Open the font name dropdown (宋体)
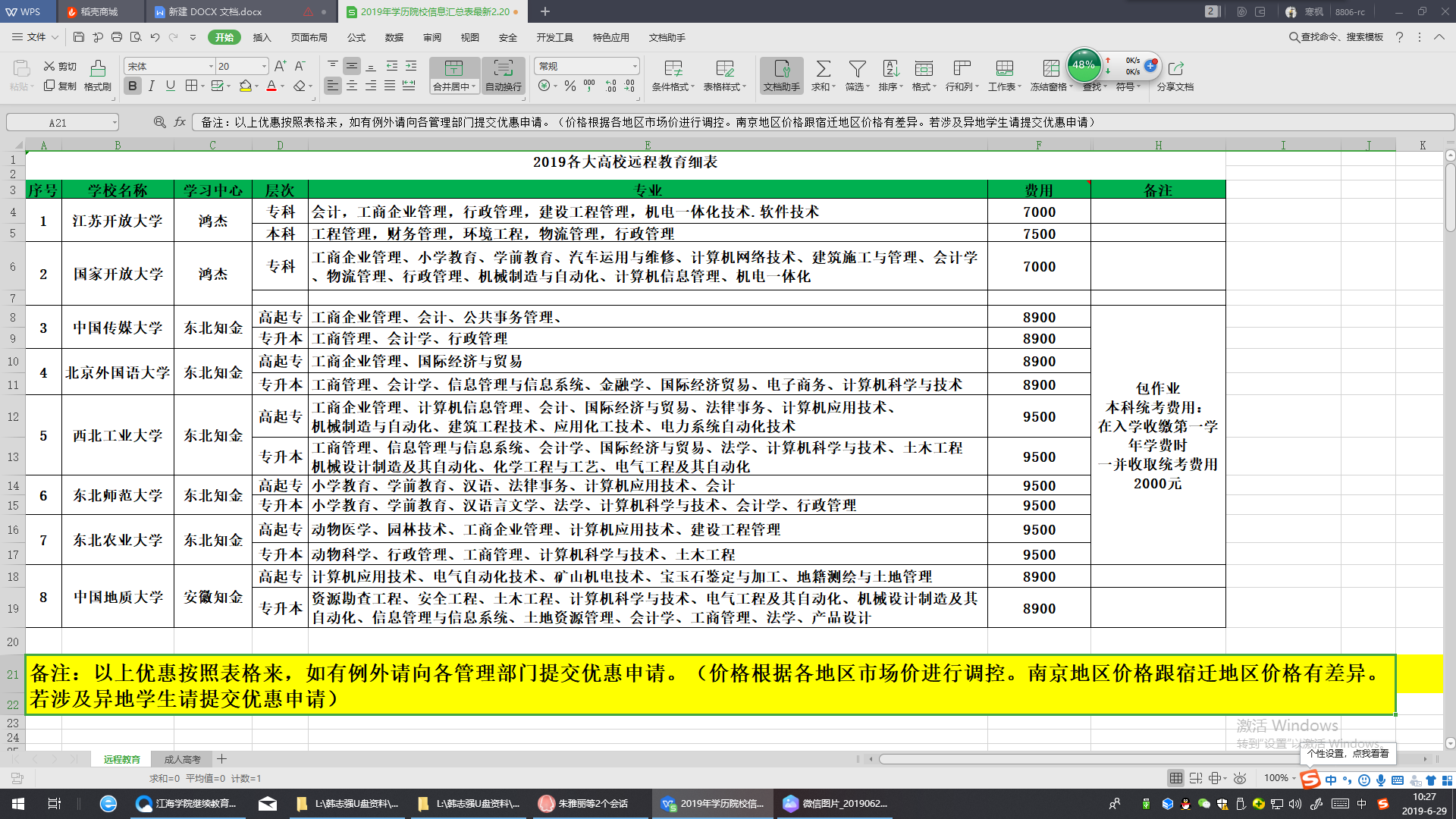 (x=211, y=66)
